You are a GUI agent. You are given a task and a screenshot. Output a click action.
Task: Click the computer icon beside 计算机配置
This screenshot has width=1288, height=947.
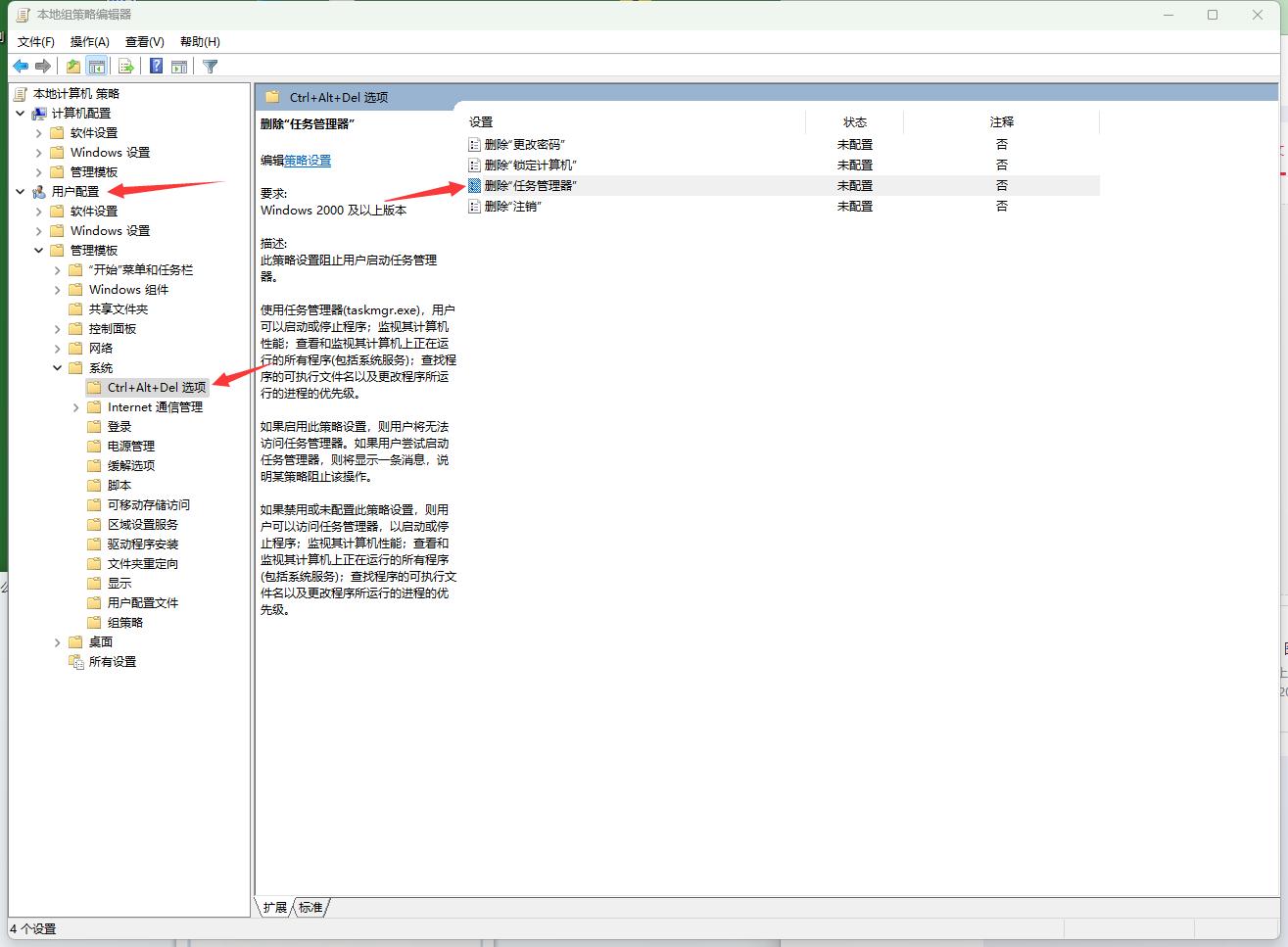pos(39,114)
